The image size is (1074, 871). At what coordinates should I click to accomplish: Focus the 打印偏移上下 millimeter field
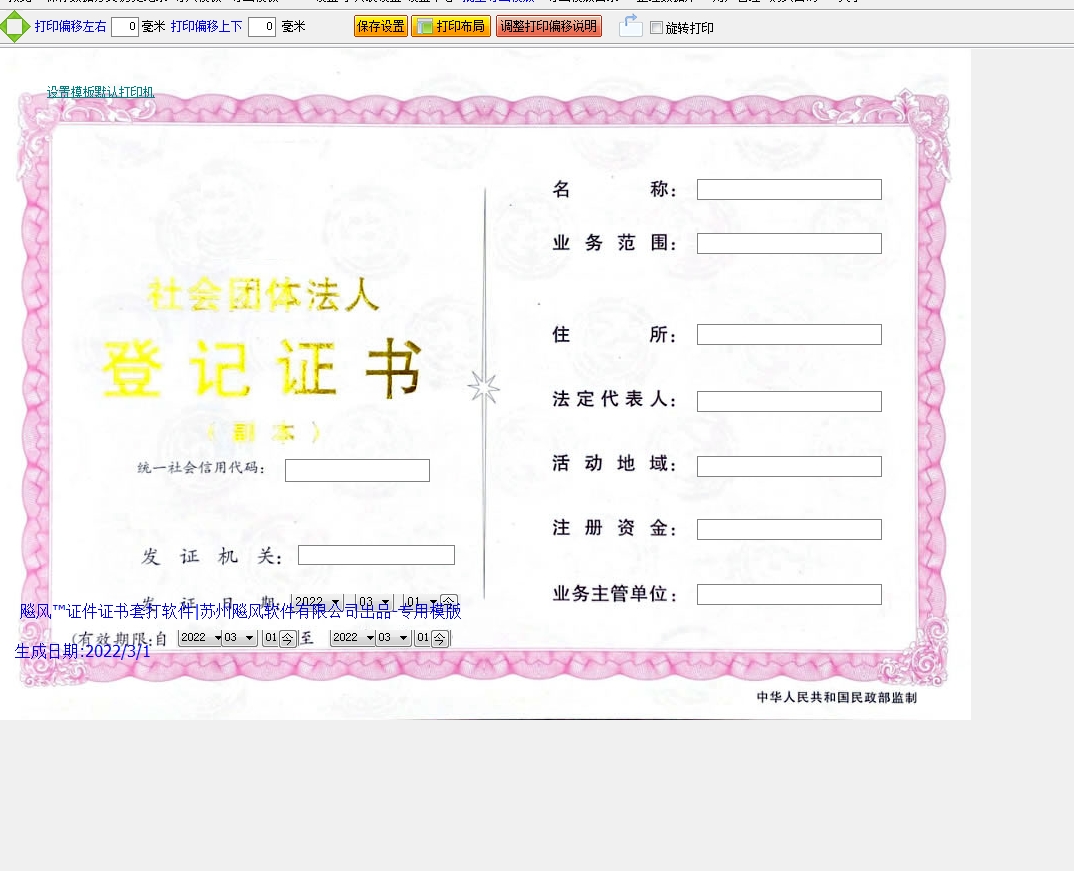pyautogui.click(x=262, y=27)
